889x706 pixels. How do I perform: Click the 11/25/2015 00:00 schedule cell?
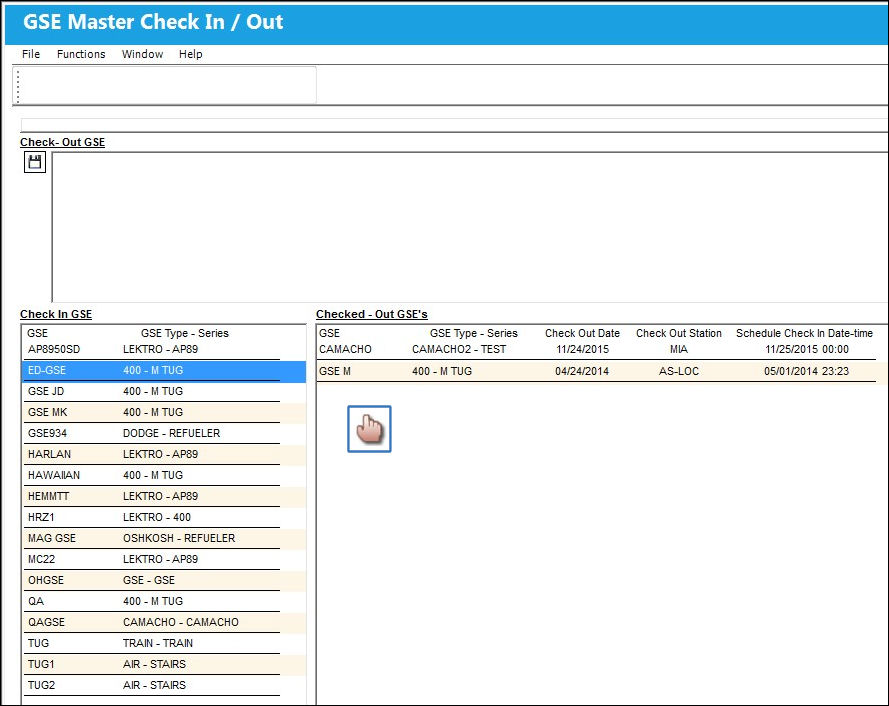806,349
